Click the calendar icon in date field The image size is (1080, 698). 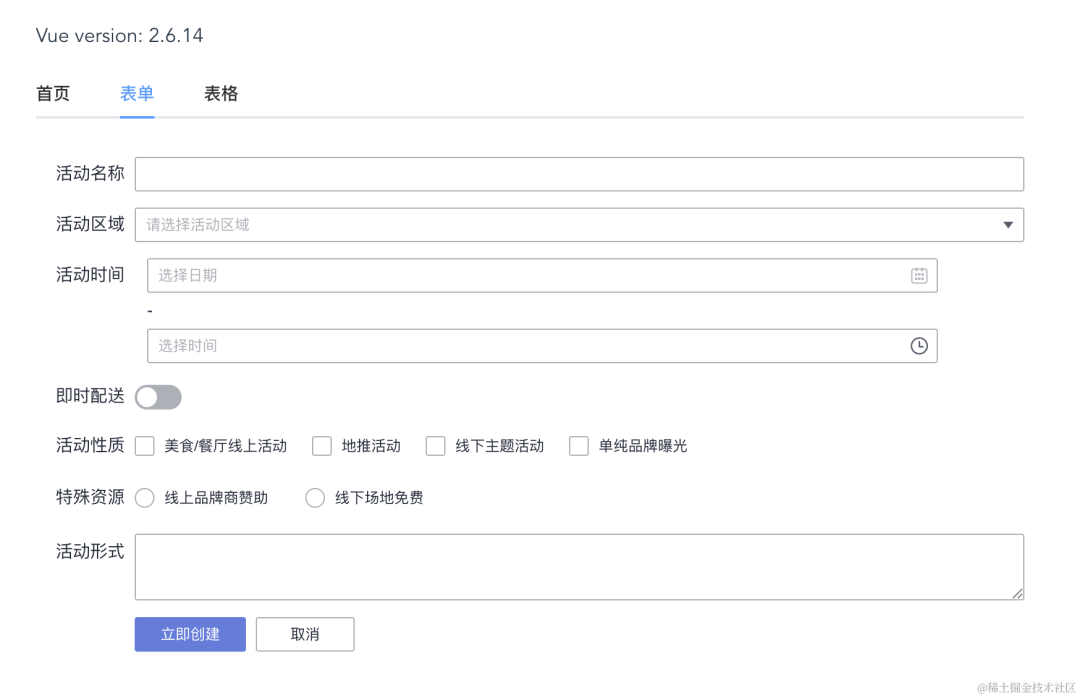(919, 275)
